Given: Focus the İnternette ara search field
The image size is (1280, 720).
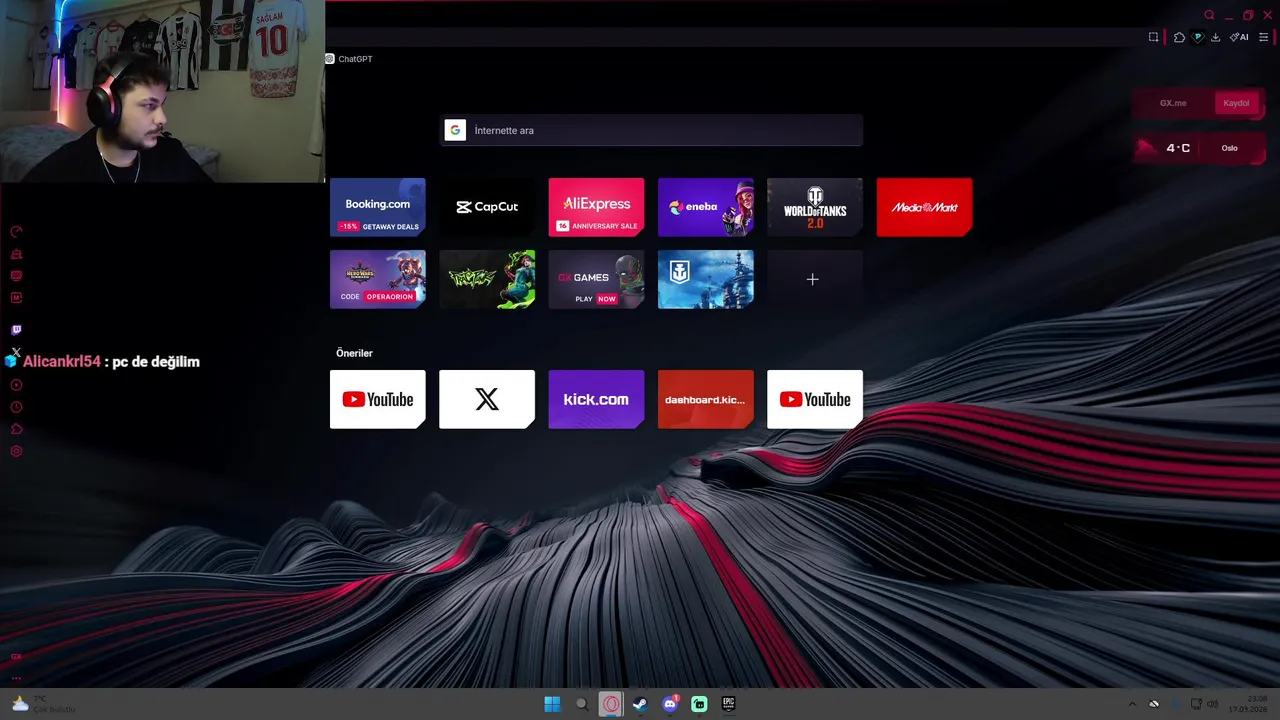Looking at the screenshot, I should [651, 130].
